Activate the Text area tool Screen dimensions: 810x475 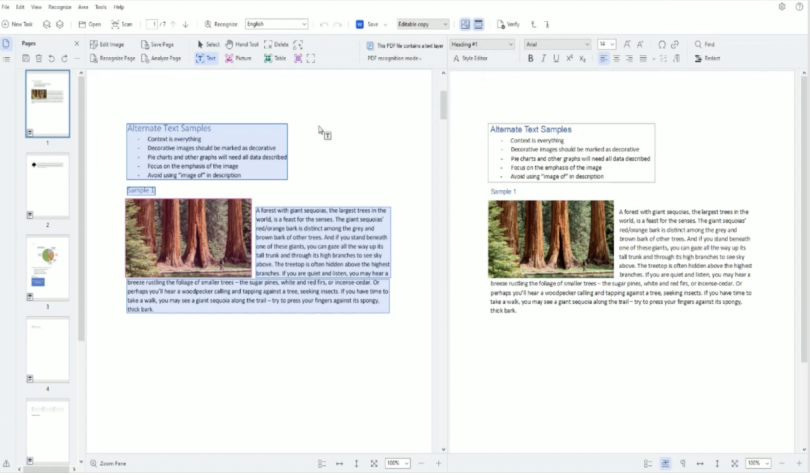205,59
